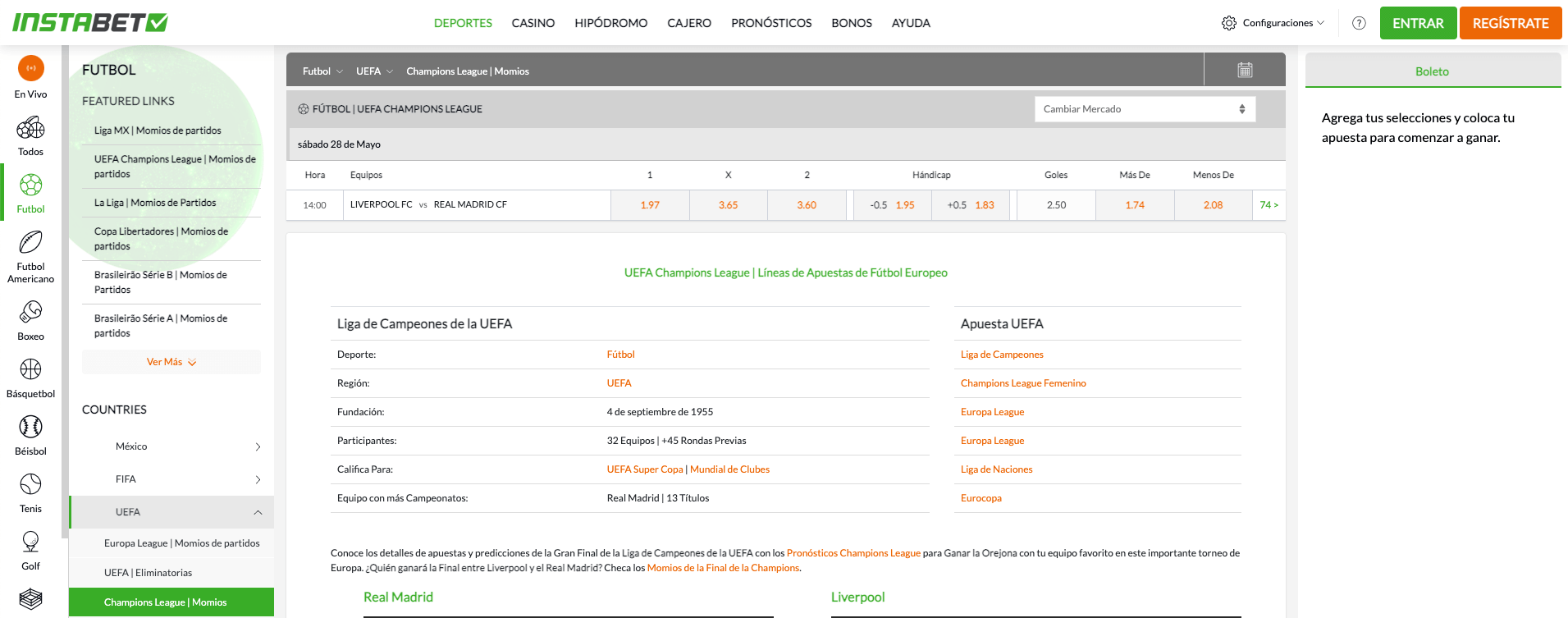The image size is (1568, 618).
Task: Select handicap -0.5 at 1.95
Action: coord(893,205)
